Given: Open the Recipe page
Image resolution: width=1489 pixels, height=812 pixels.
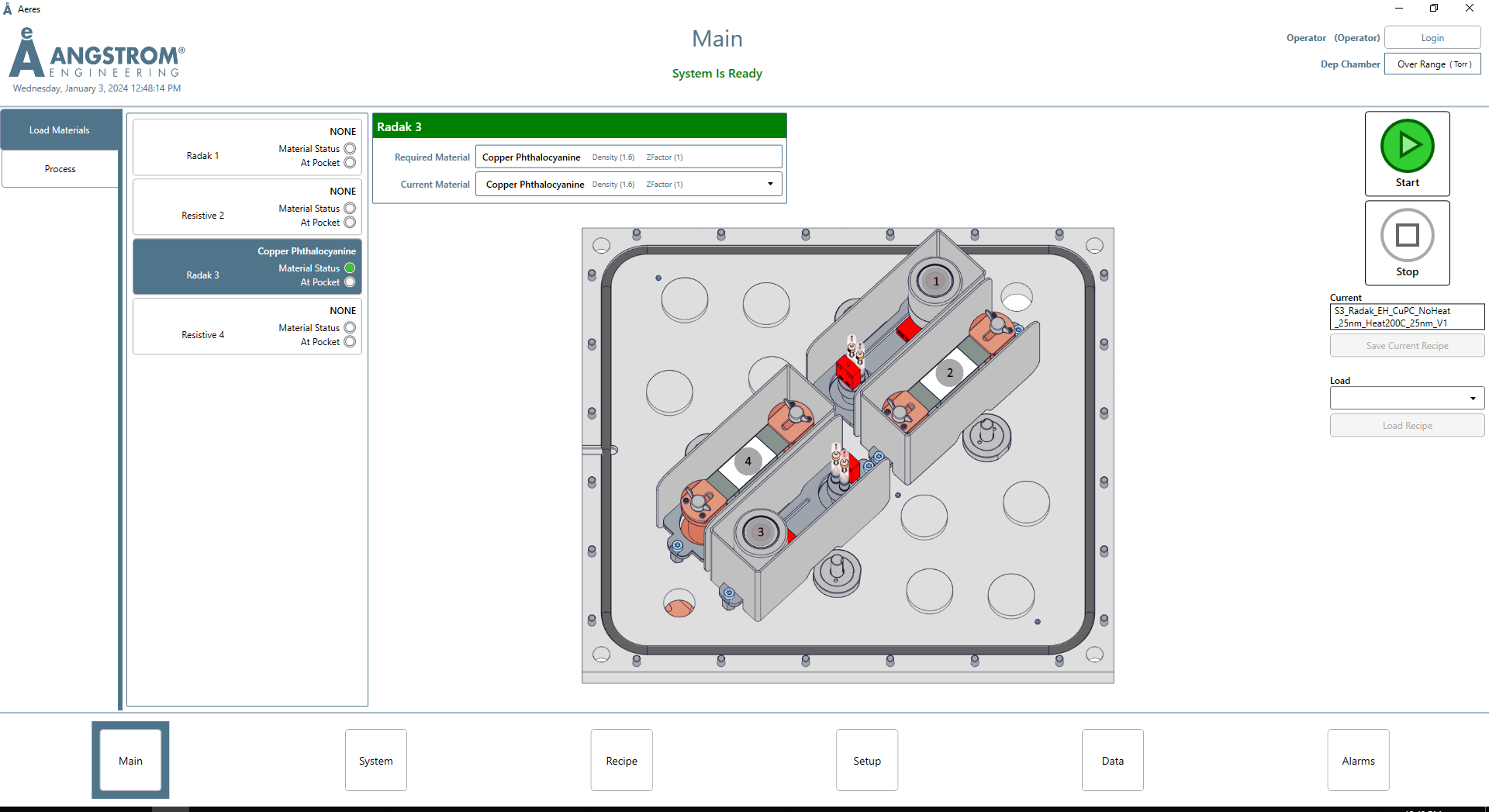Looking at the screenshot, I should (621, 761).
